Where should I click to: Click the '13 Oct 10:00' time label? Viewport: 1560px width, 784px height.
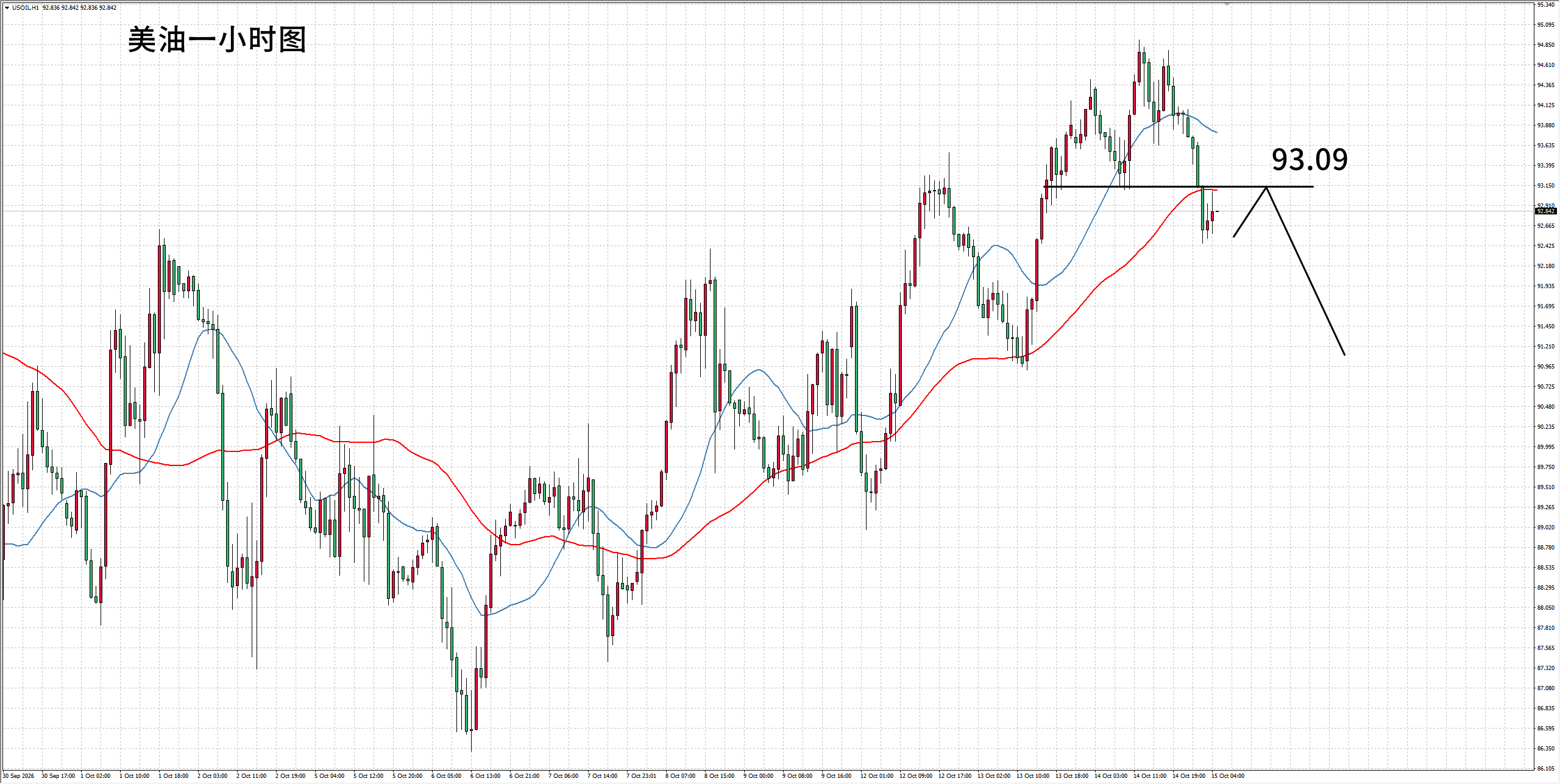click(x=1033, y=775)
